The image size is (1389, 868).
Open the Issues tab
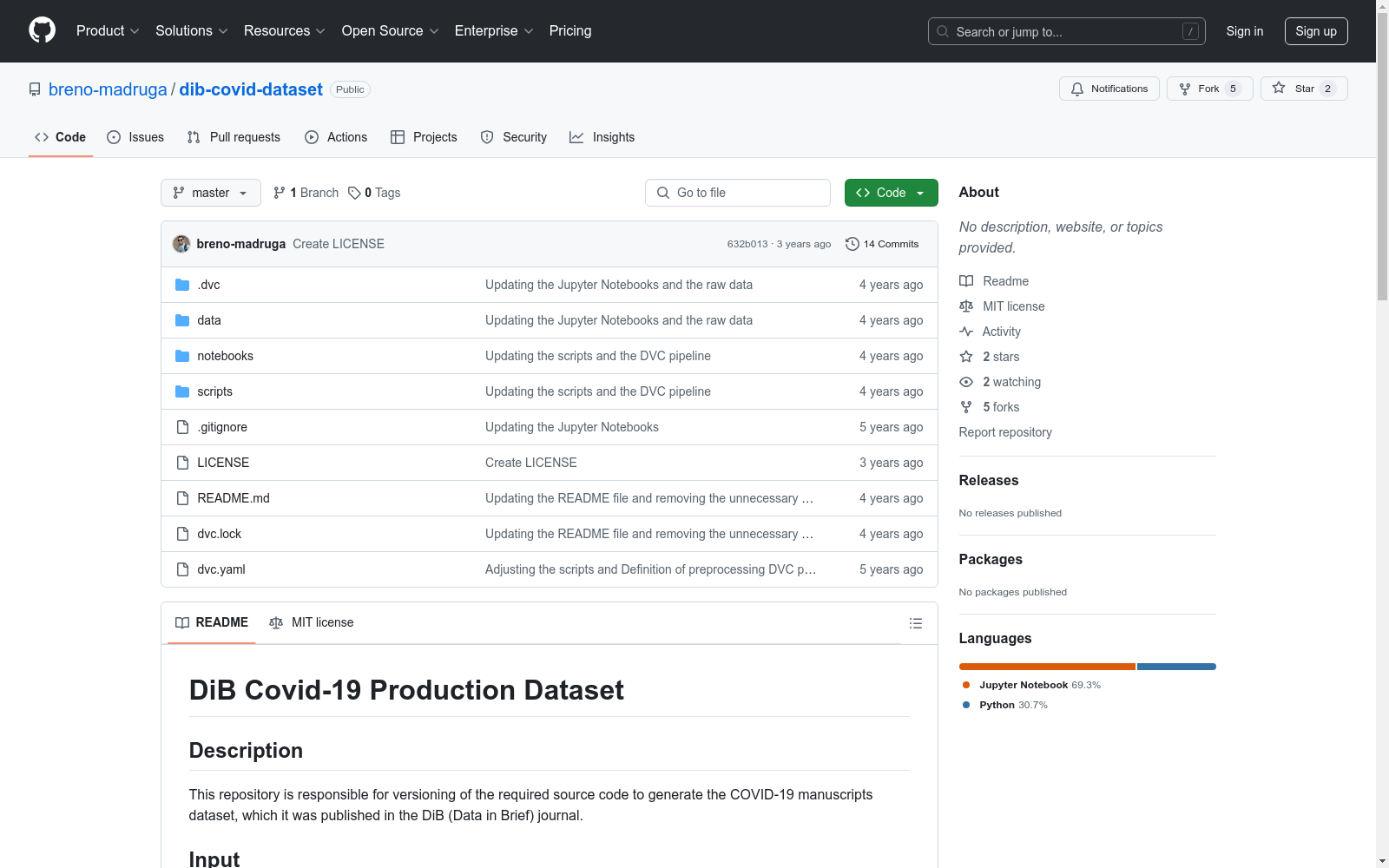(x=135, y=137)
